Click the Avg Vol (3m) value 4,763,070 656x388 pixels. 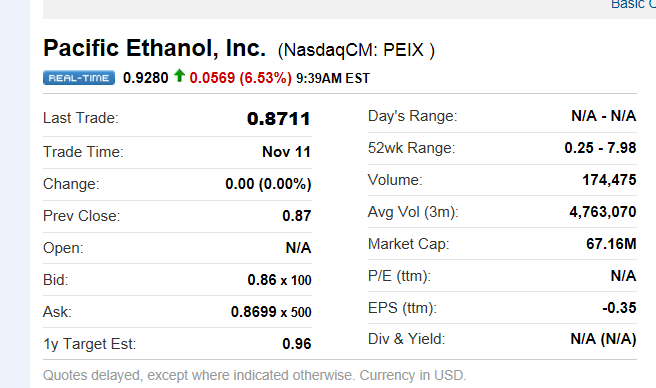coord(603,212)
